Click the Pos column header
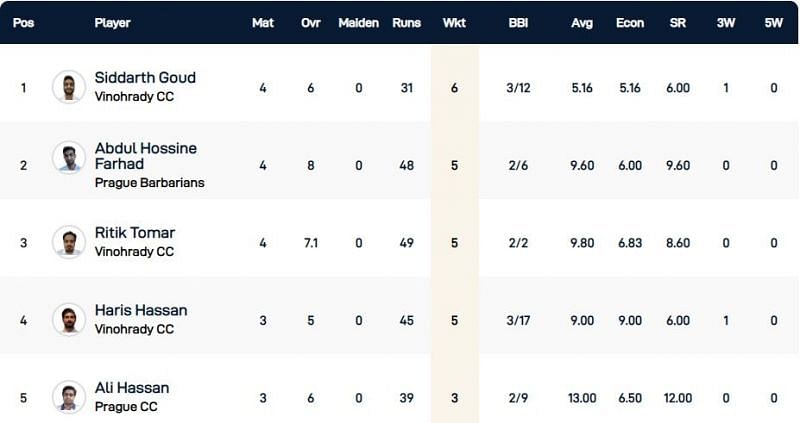The width and height of the screenshot is (800, 423). 24,22
